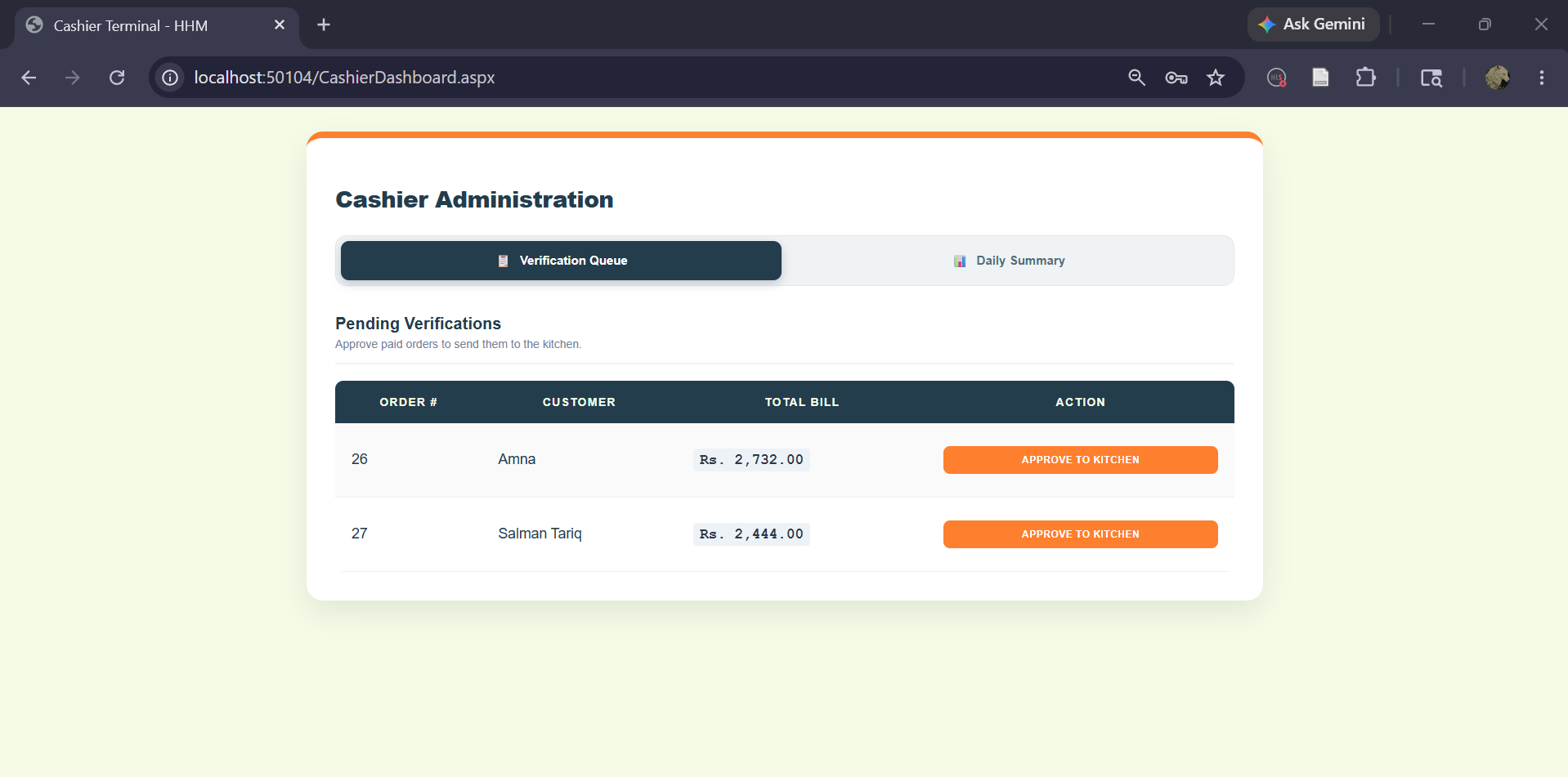The image size is (1568, 777).
Task: Click the ORDER # column header
Action: click(x=408, y=402)
